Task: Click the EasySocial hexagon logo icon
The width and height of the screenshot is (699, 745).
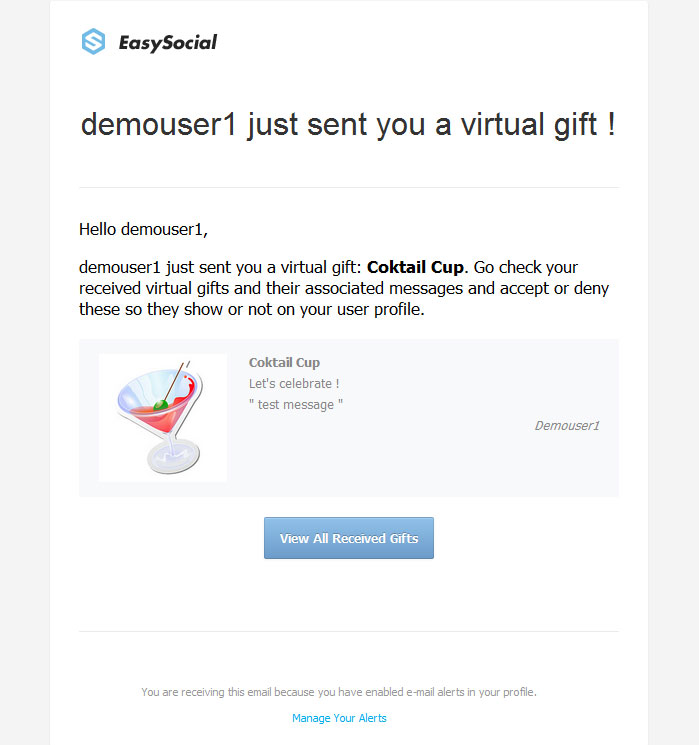Action: pos(93,41)
